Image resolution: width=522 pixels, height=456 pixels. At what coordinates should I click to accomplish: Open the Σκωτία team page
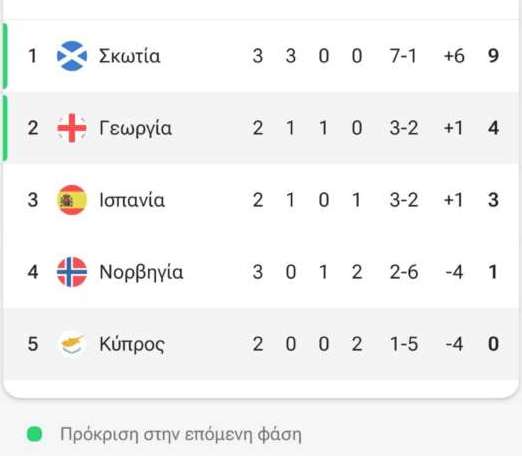(x=129, y=56)
